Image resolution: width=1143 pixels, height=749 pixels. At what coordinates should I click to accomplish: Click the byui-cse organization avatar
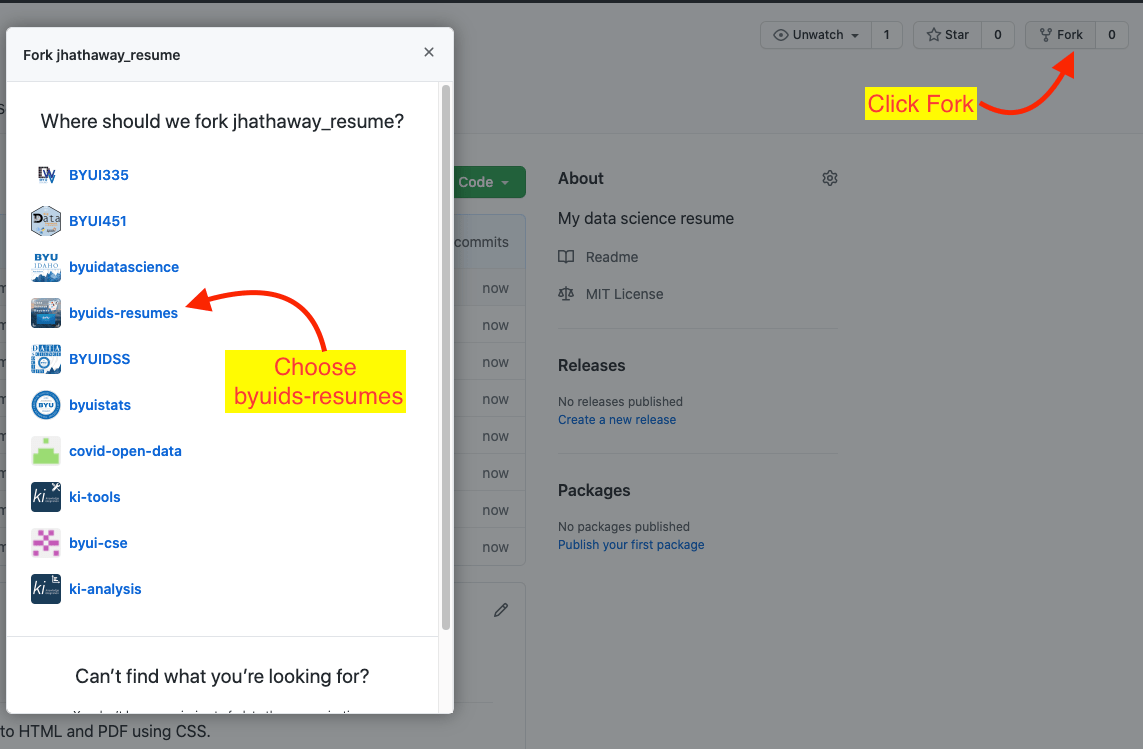(x=46, y=543)
